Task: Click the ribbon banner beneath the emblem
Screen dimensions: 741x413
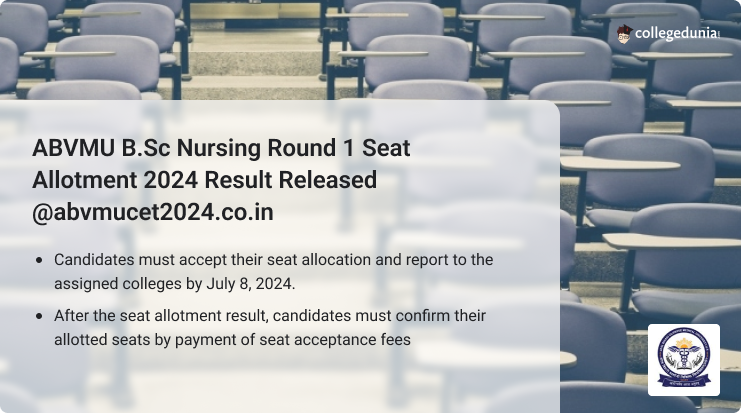Action: (x=684, y=381)
